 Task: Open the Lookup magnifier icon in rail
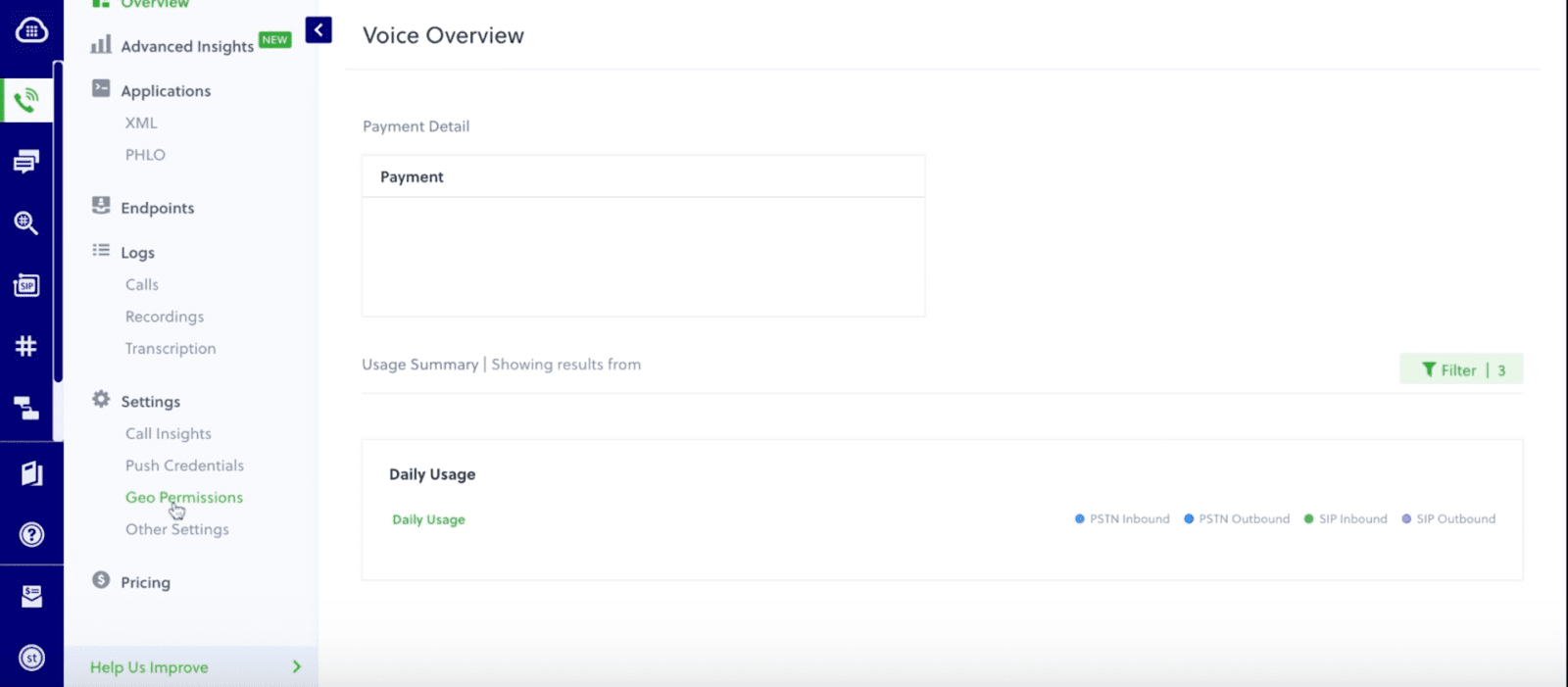(26, 223)
